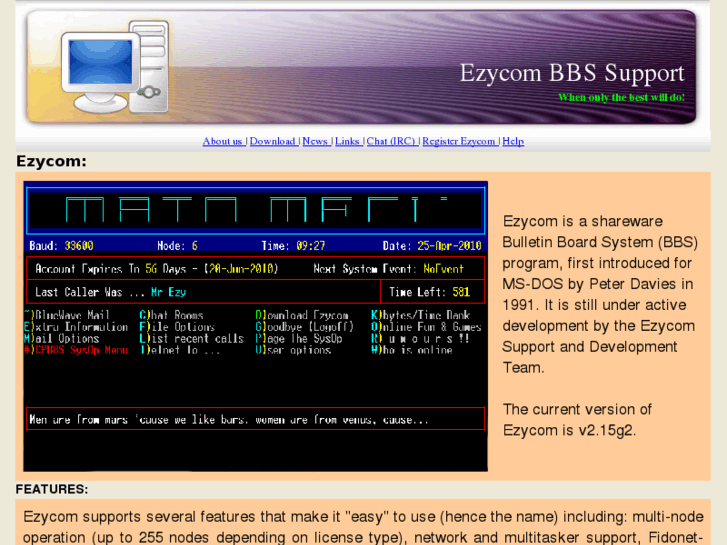Click the 'Ezycom:' section heading

[51, 161]
